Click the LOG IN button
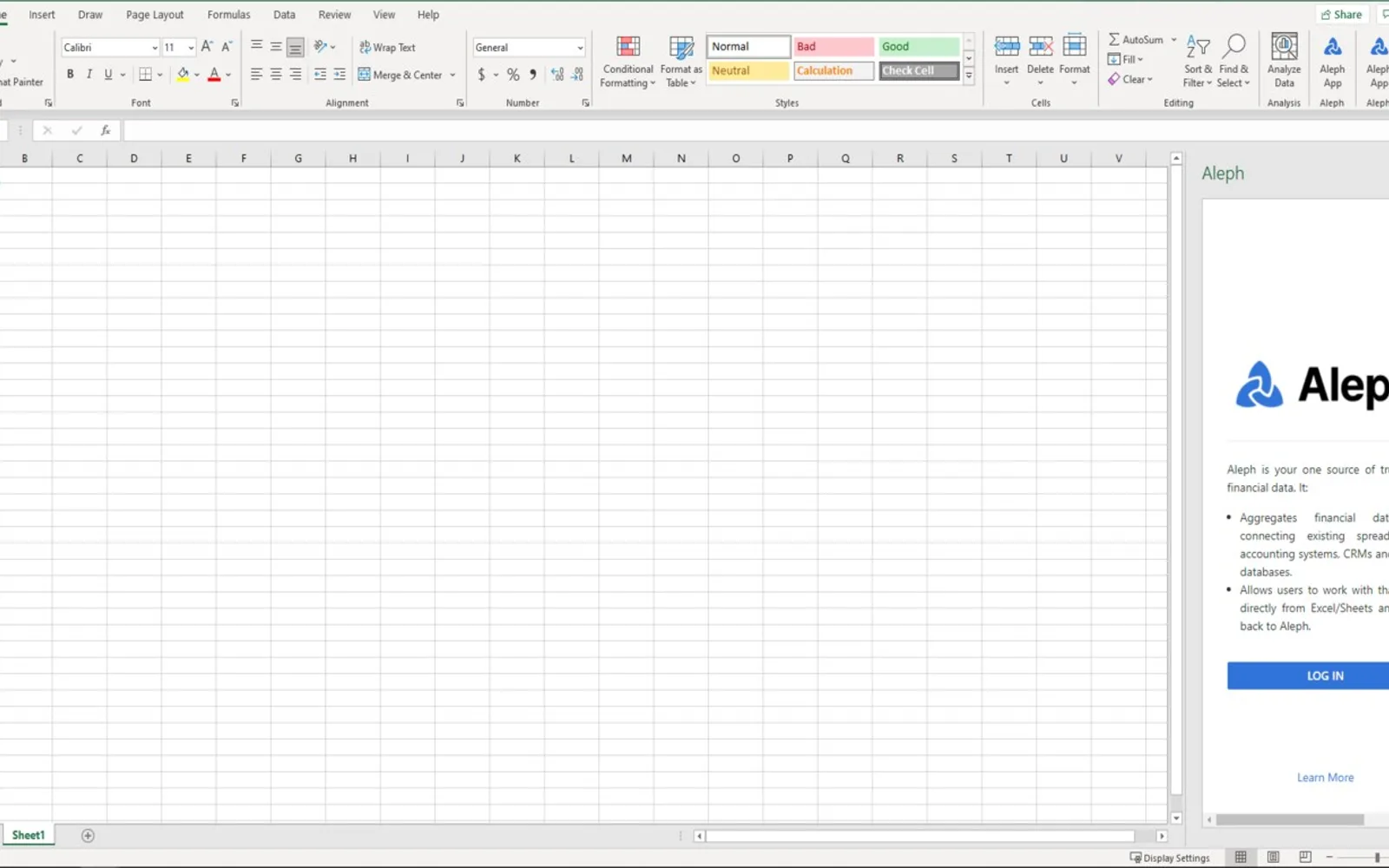Image resolution: width=1389 pixels, height=868 pixels. click(x=1308, y=676)
